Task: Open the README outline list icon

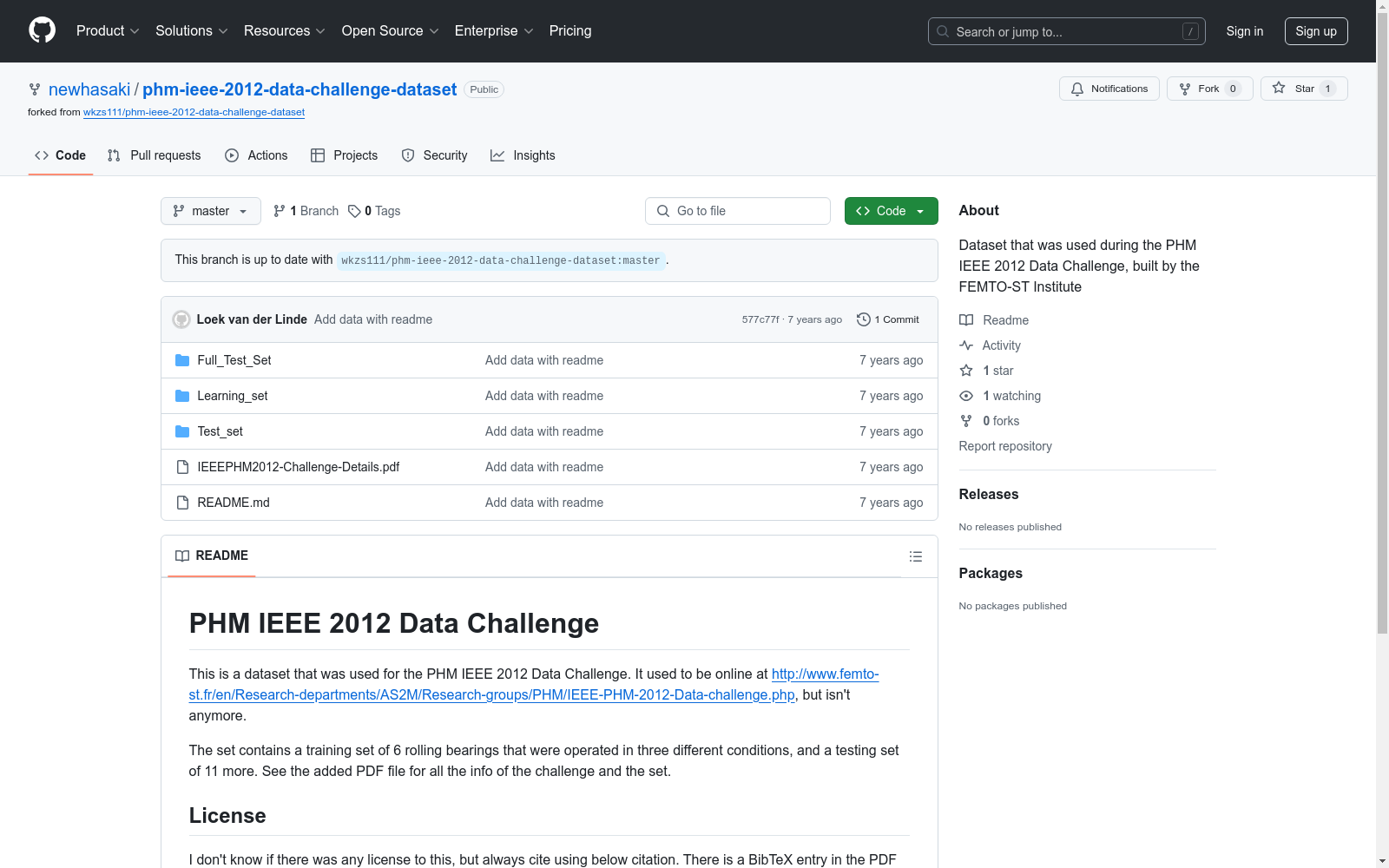Action: point(916,556)
